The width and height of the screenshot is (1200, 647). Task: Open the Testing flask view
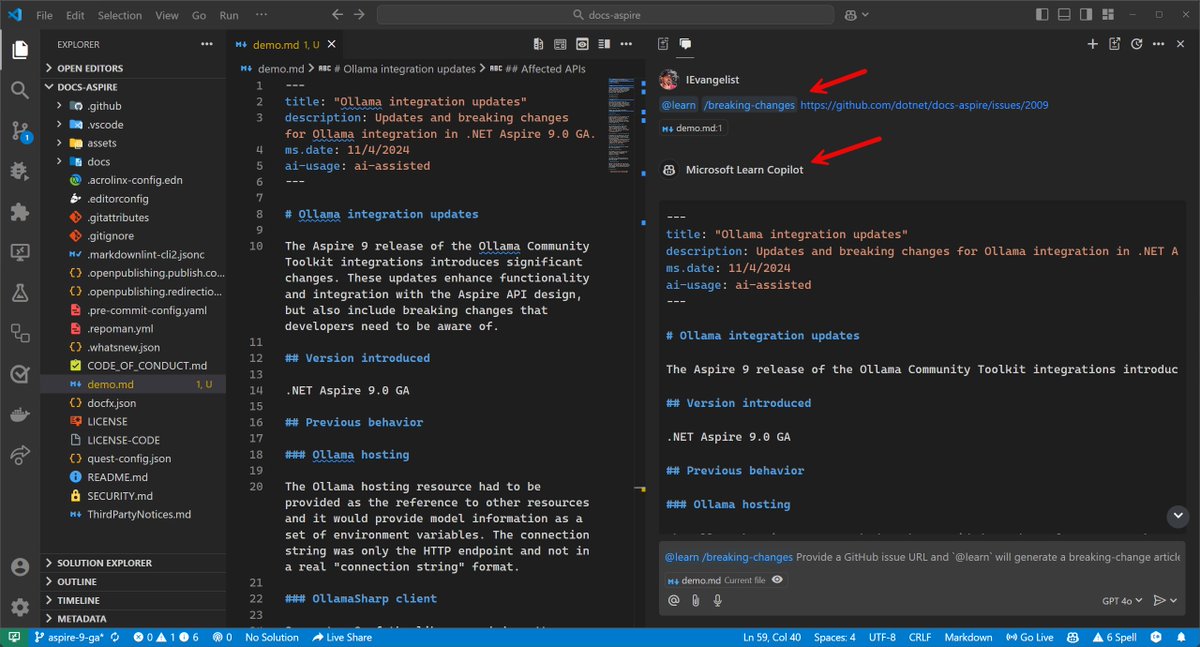click(x=20, y=293)
